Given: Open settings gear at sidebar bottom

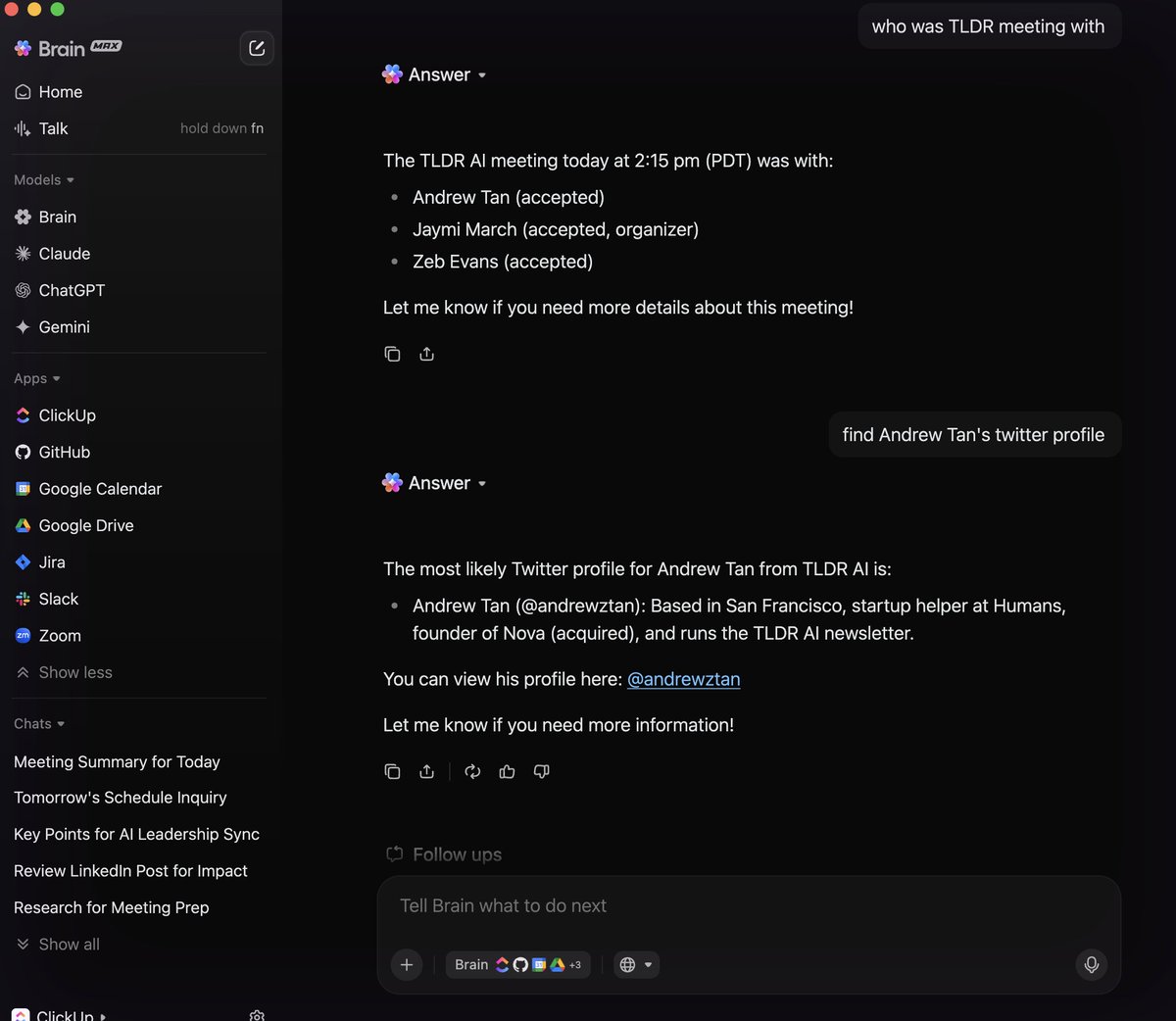Looking at the screenshot, I should pos(257,1015).
